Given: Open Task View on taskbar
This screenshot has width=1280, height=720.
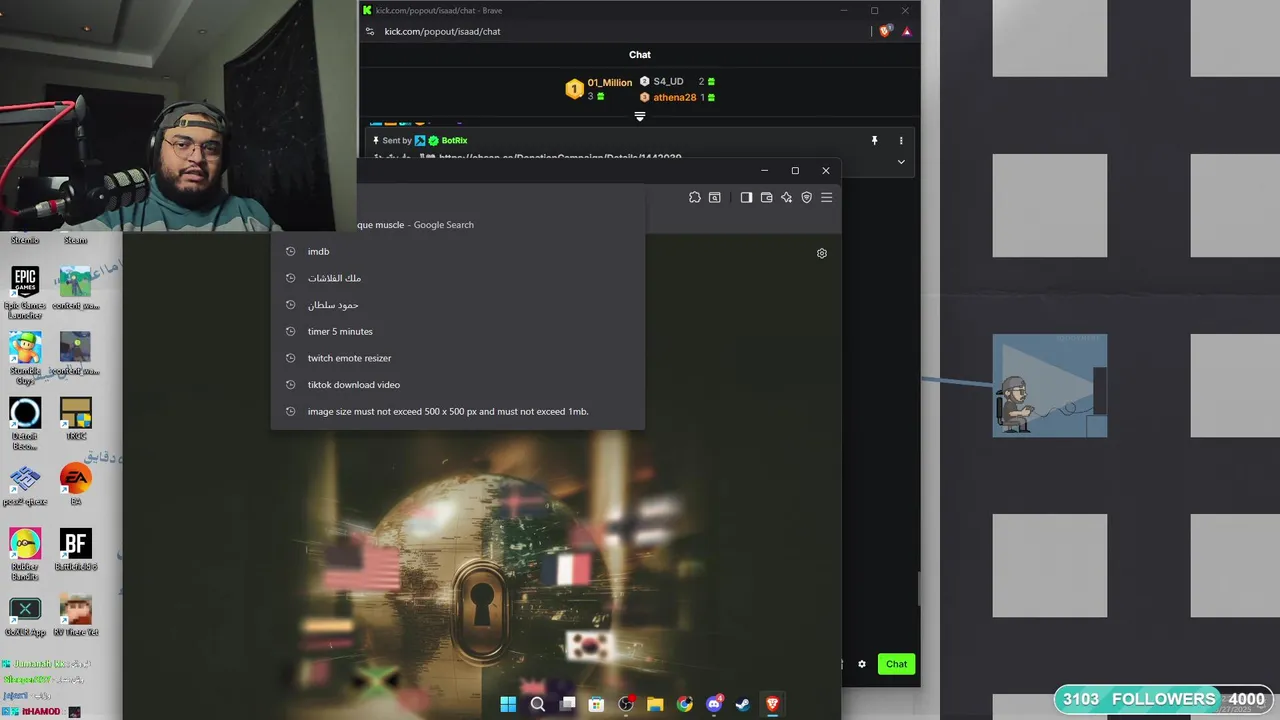Looking at the screenshot, I should 567,704.
